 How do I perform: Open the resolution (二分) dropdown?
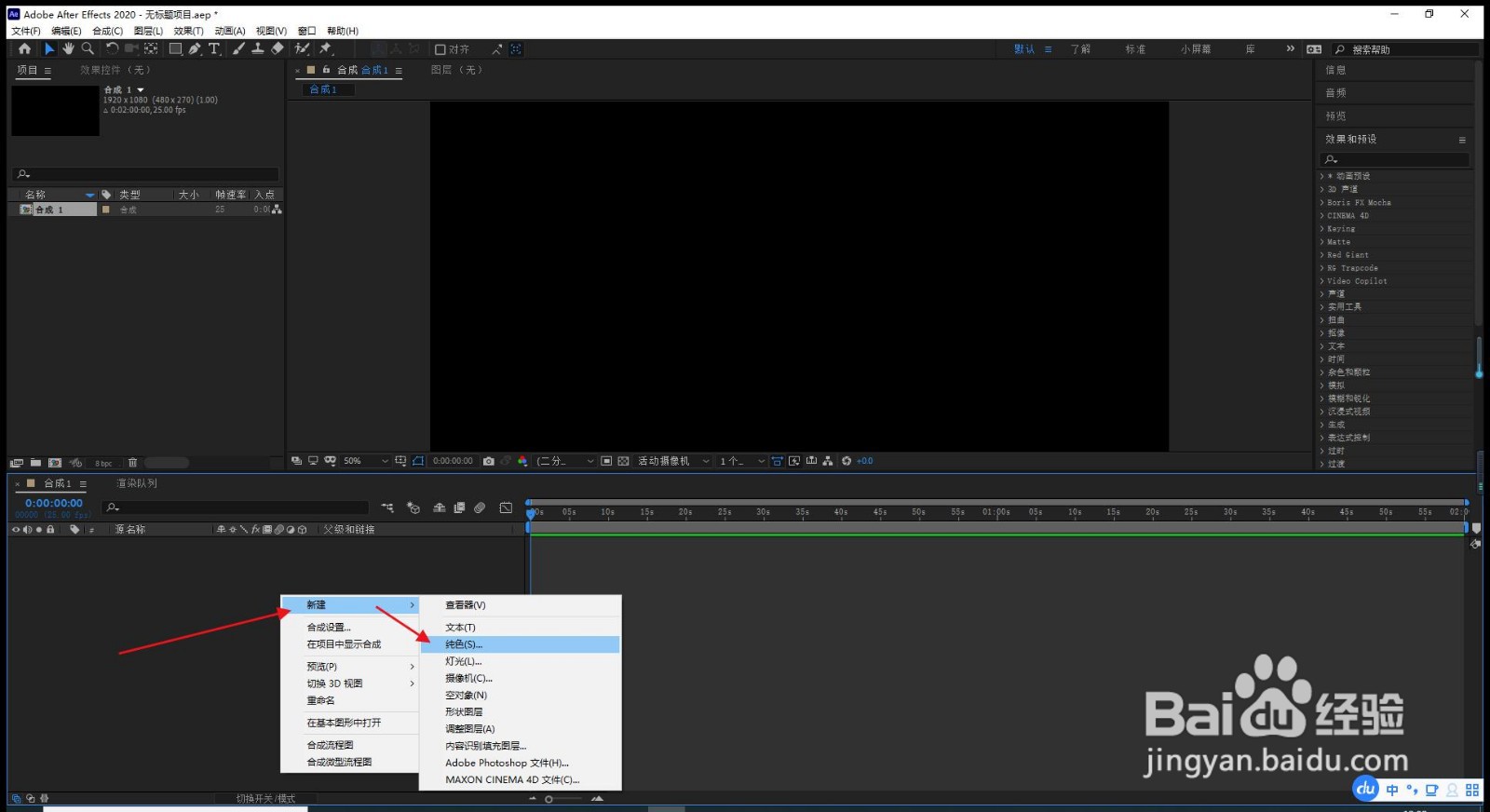point(566,461)
